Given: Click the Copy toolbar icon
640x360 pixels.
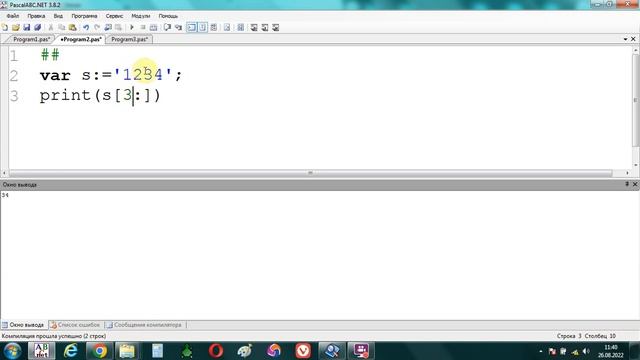Looking at the screenshot, I should pos(62,27).
